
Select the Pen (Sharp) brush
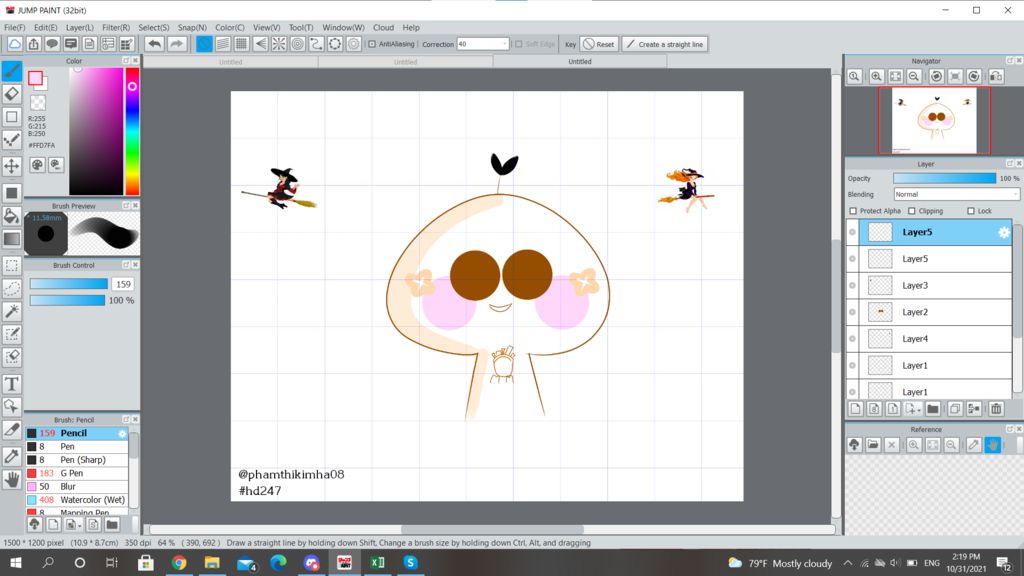click(x=77, y=460)
